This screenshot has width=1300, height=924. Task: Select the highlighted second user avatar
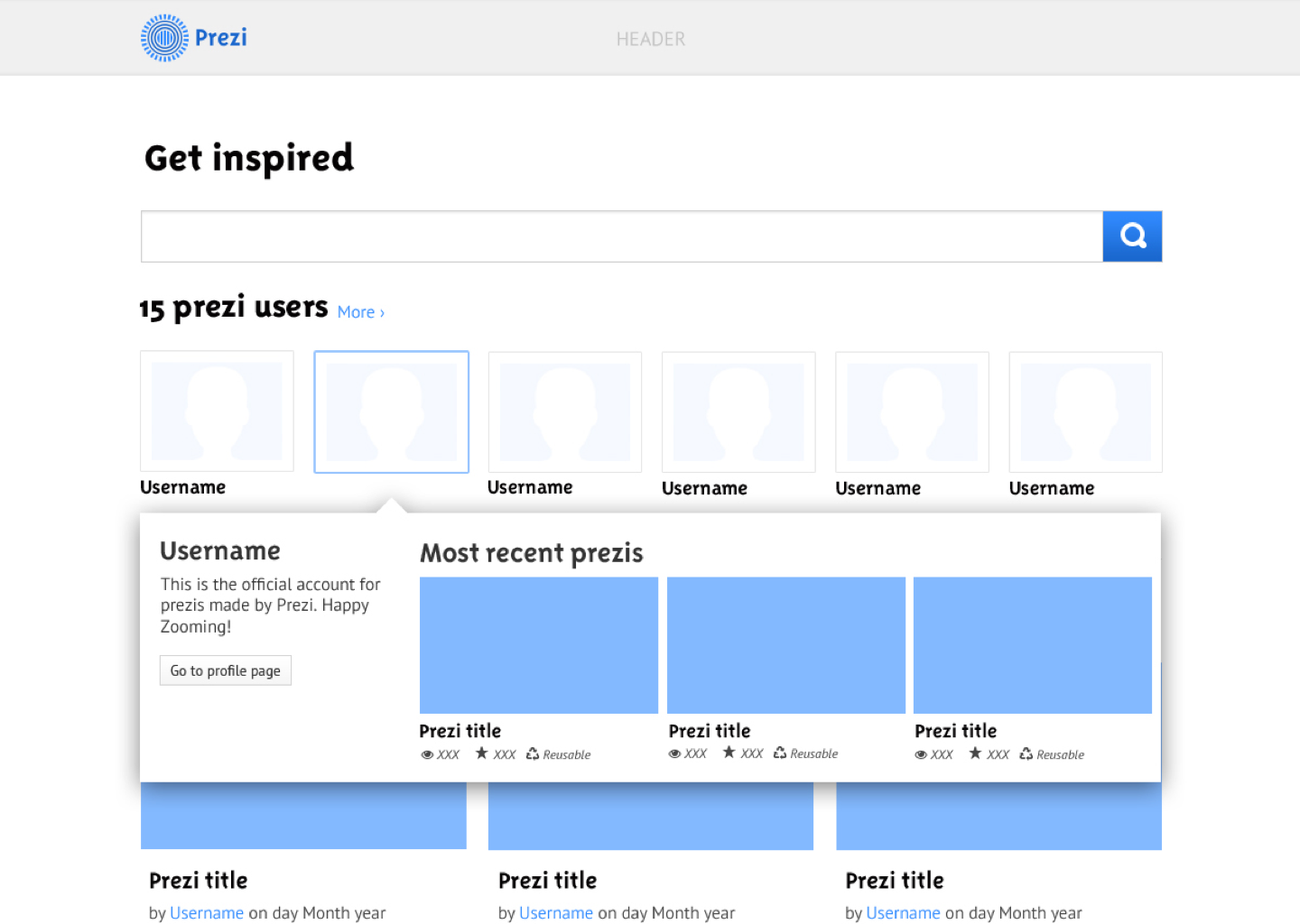click(x=391, y=411)
